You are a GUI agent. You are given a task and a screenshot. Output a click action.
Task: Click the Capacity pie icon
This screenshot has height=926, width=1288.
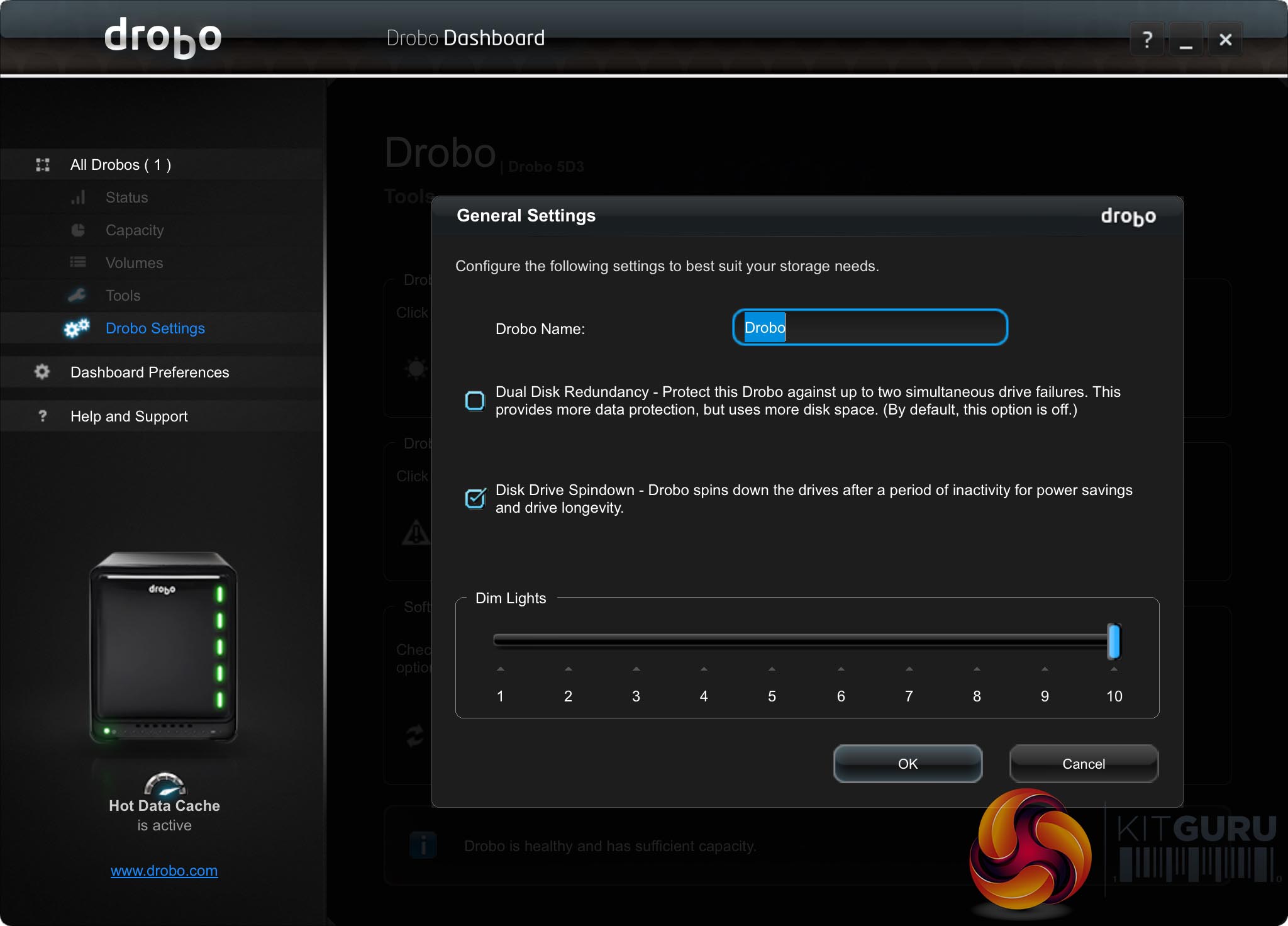tap(78, 230)
